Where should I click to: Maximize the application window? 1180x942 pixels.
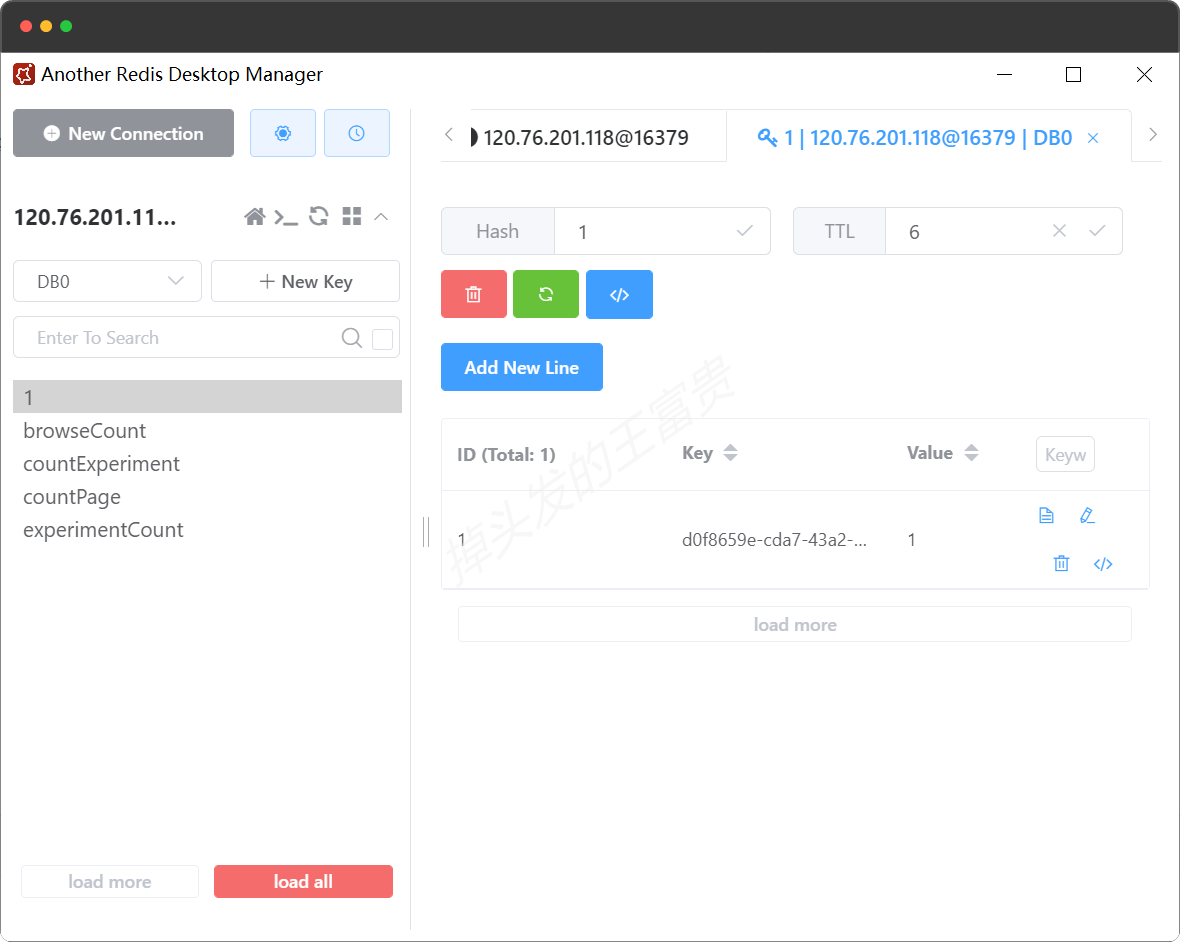[1073, 74]
